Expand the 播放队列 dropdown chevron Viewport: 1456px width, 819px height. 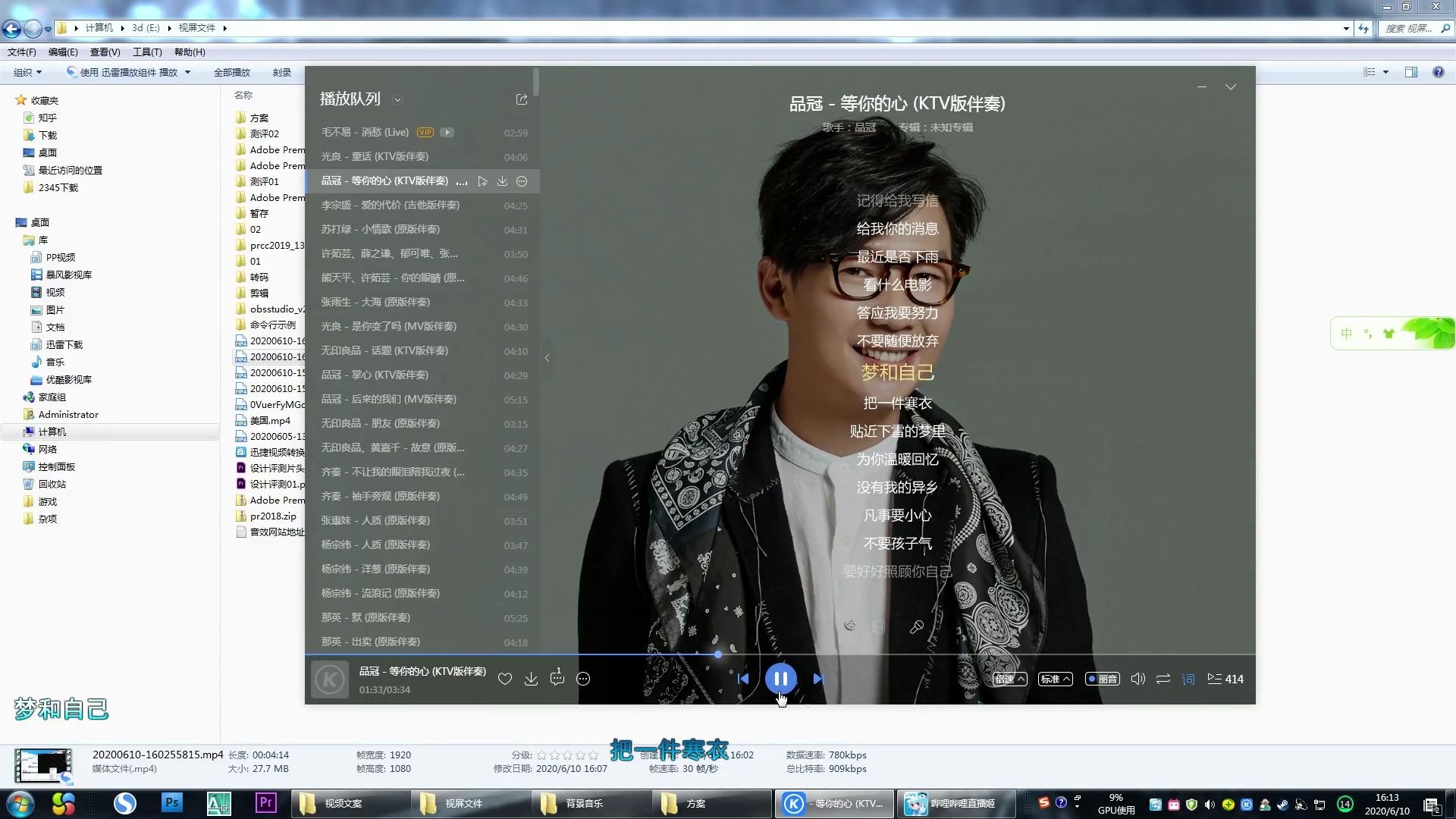point(397,99)
